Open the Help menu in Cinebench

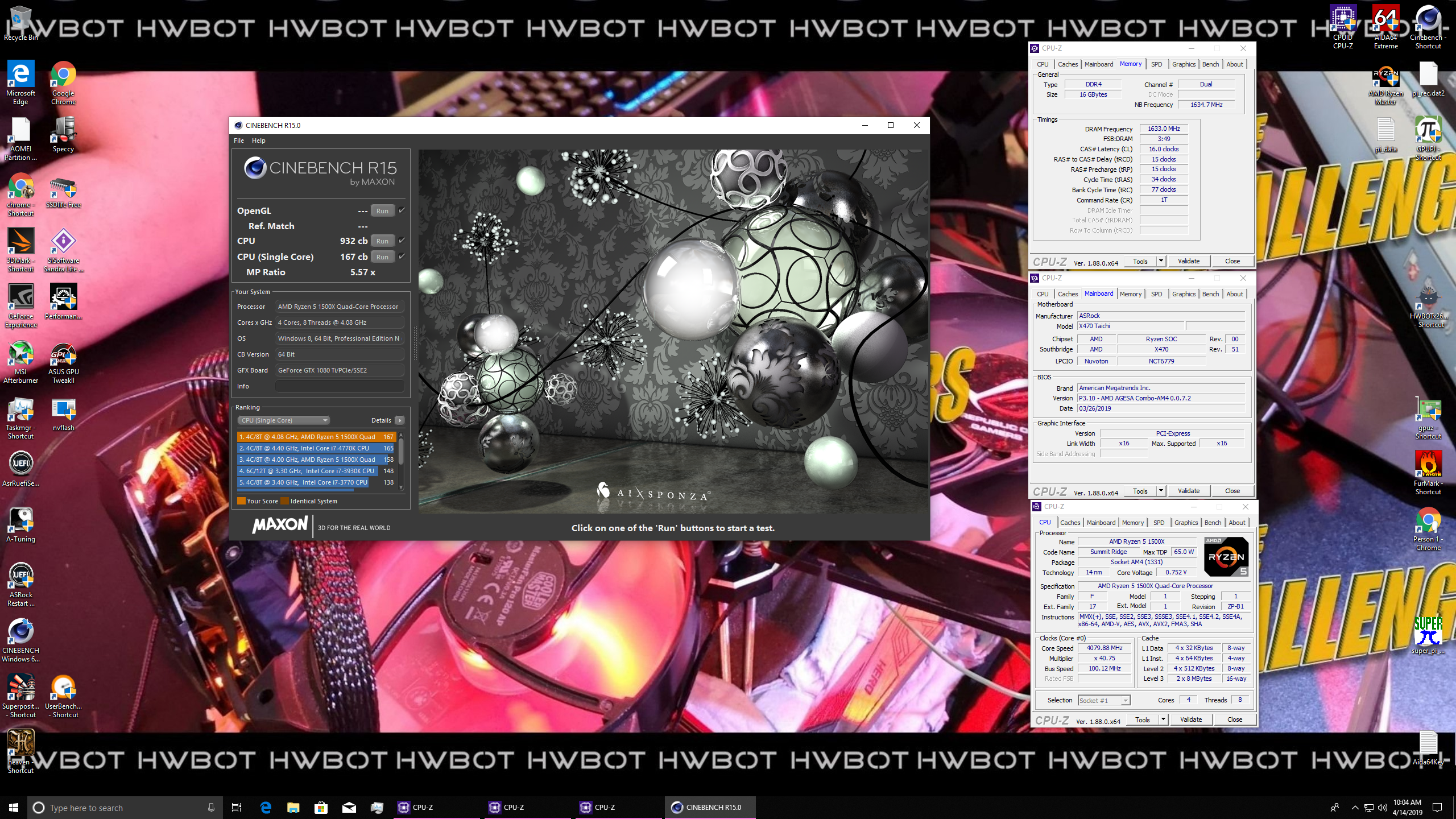coord(259,140)
